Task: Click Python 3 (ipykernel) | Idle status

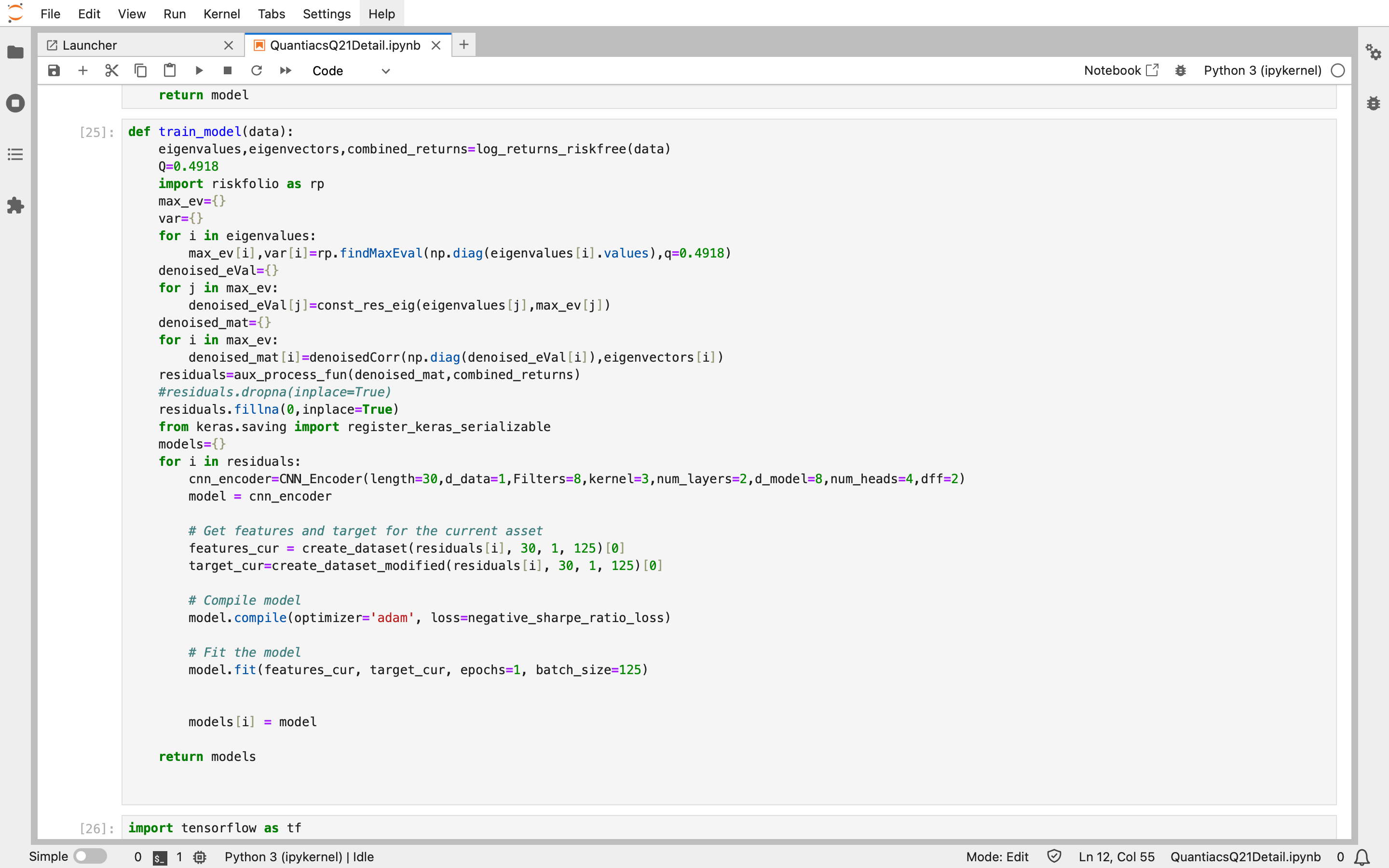Action: pos(299,856)
